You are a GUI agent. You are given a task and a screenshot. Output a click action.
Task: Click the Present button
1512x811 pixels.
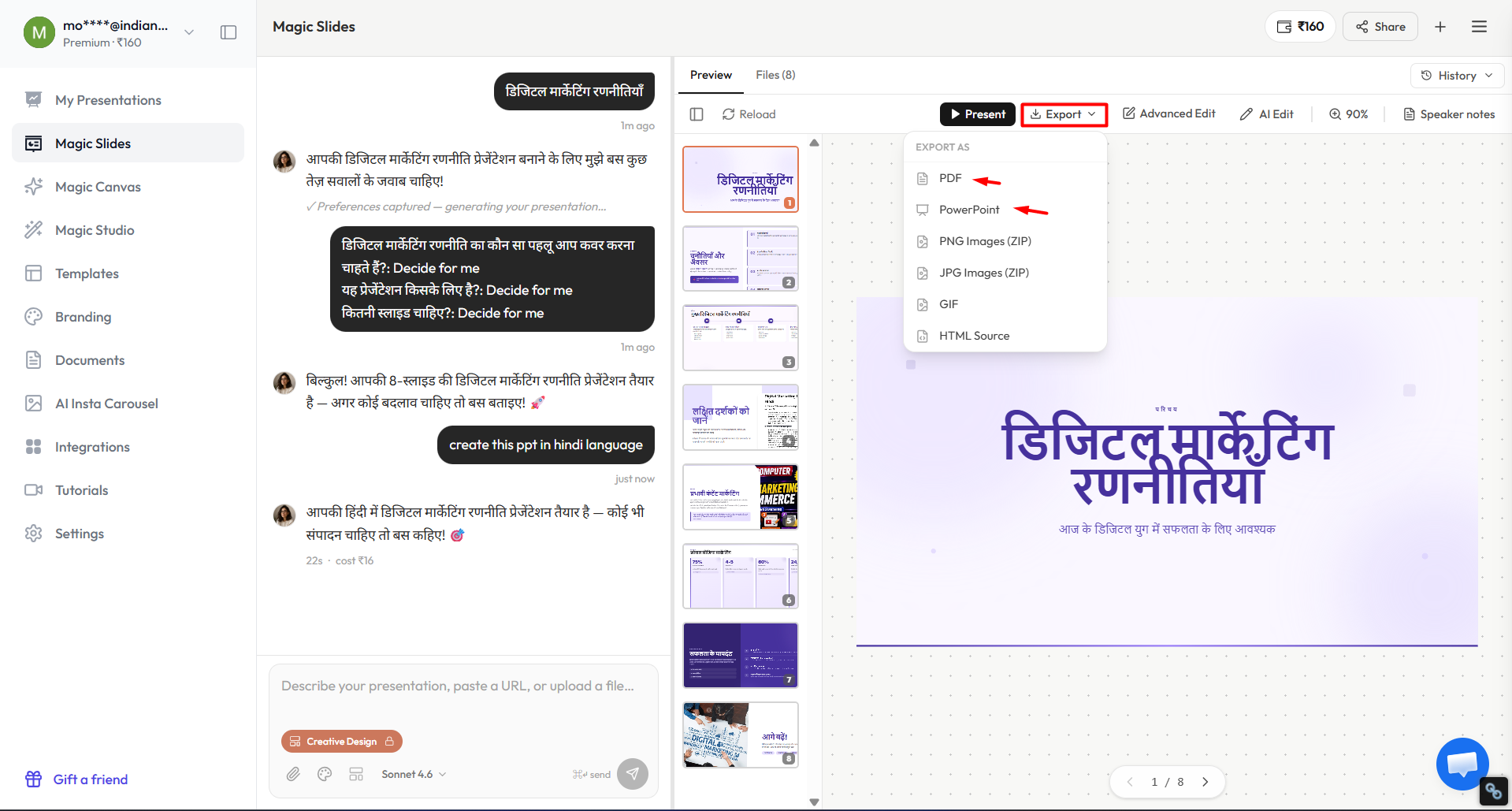point(978,114)
